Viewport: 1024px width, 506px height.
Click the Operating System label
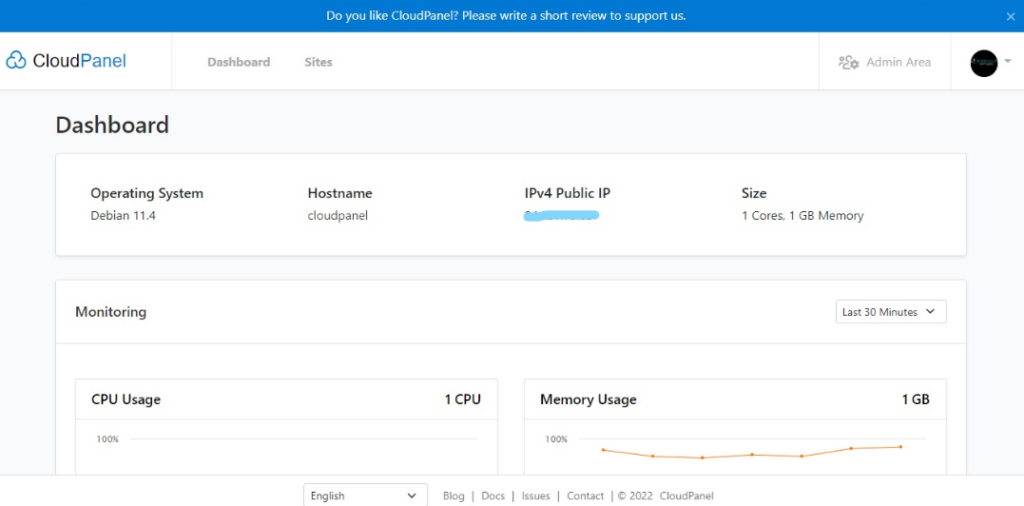pos(147,193)
